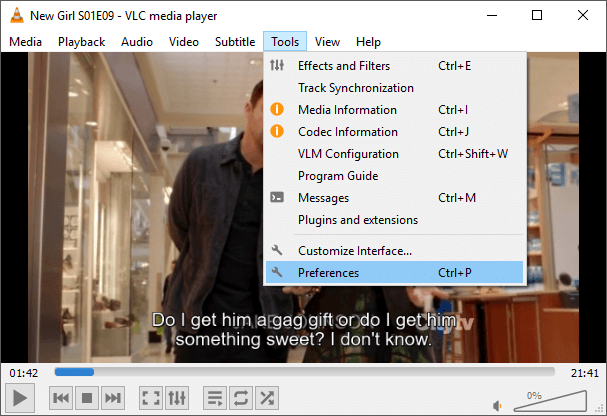Click the Preferences wrench icon
The image size is (607, 416).
coord(277,272)
